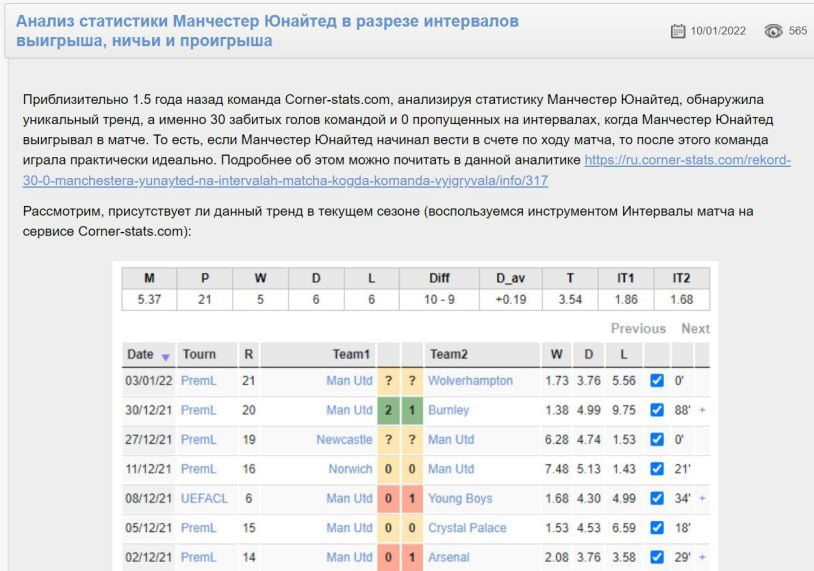Open Man Utd link in Burnley row
The image size is (814, 571).
point(349,410)
